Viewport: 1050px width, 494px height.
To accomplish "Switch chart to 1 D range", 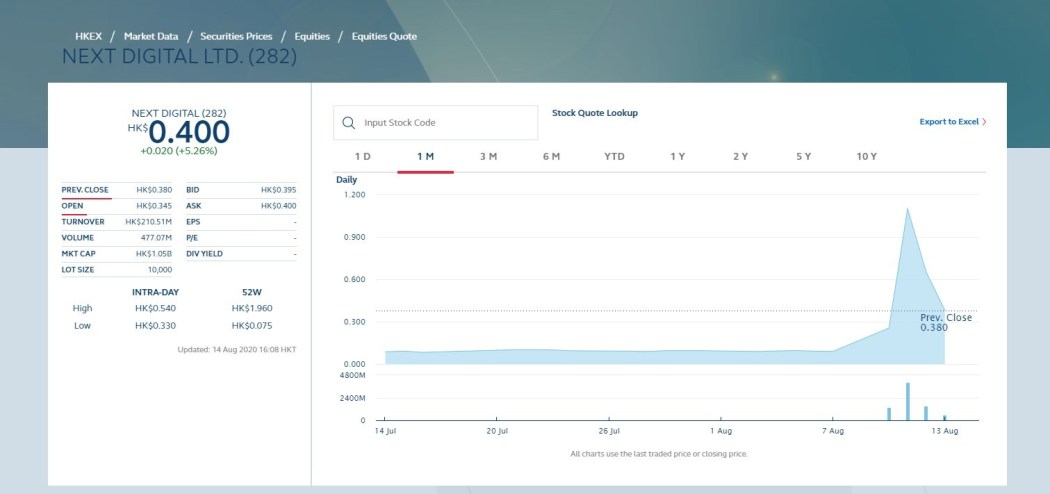I will click(362, 156).
